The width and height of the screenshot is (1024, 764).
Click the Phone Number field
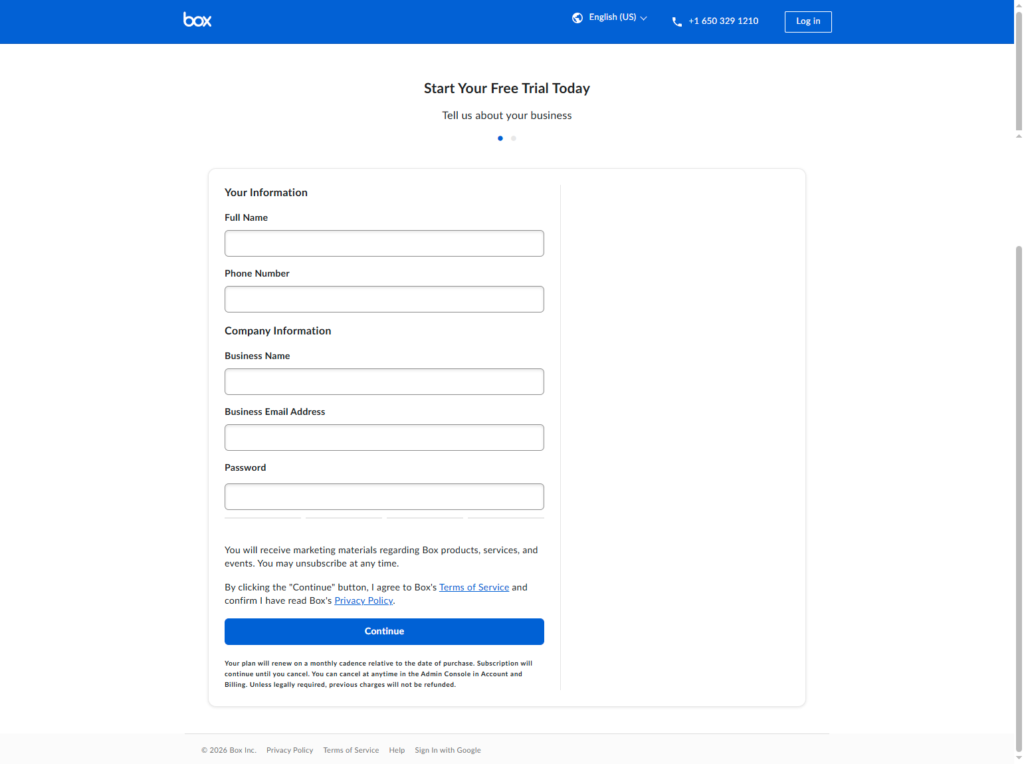(x=384, y=299)
